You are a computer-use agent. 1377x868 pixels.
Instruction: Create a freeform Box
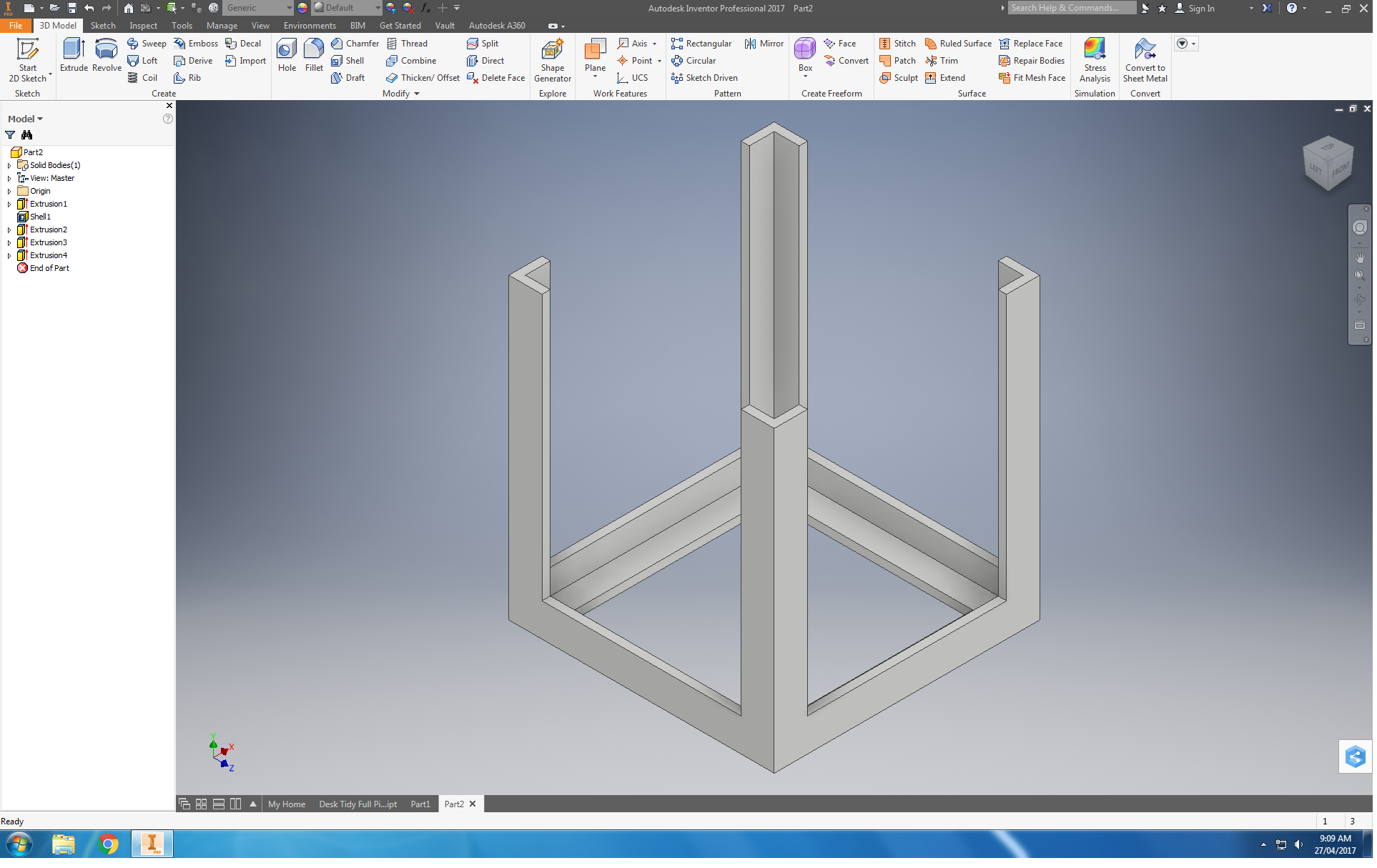tap(805, 56)
